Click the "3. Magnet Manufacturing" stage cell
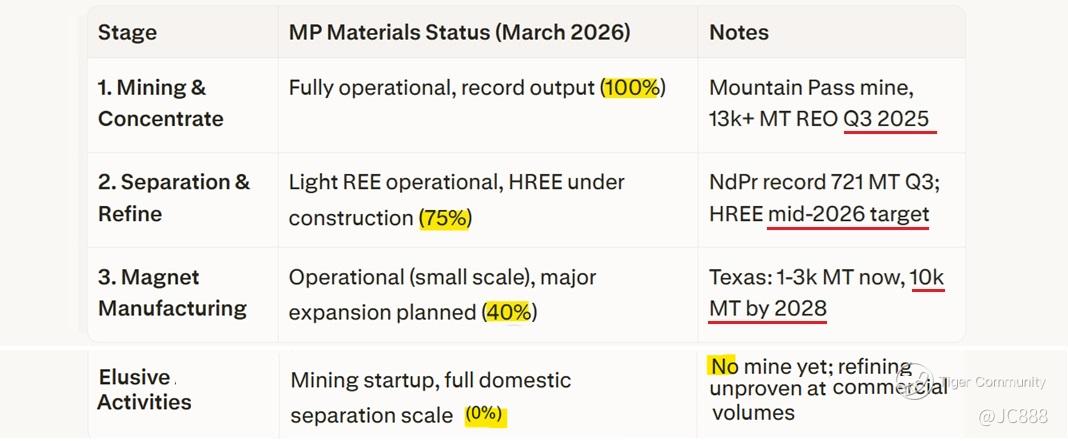The height and width of the screenshot is (441, 1068). point(172,292)
